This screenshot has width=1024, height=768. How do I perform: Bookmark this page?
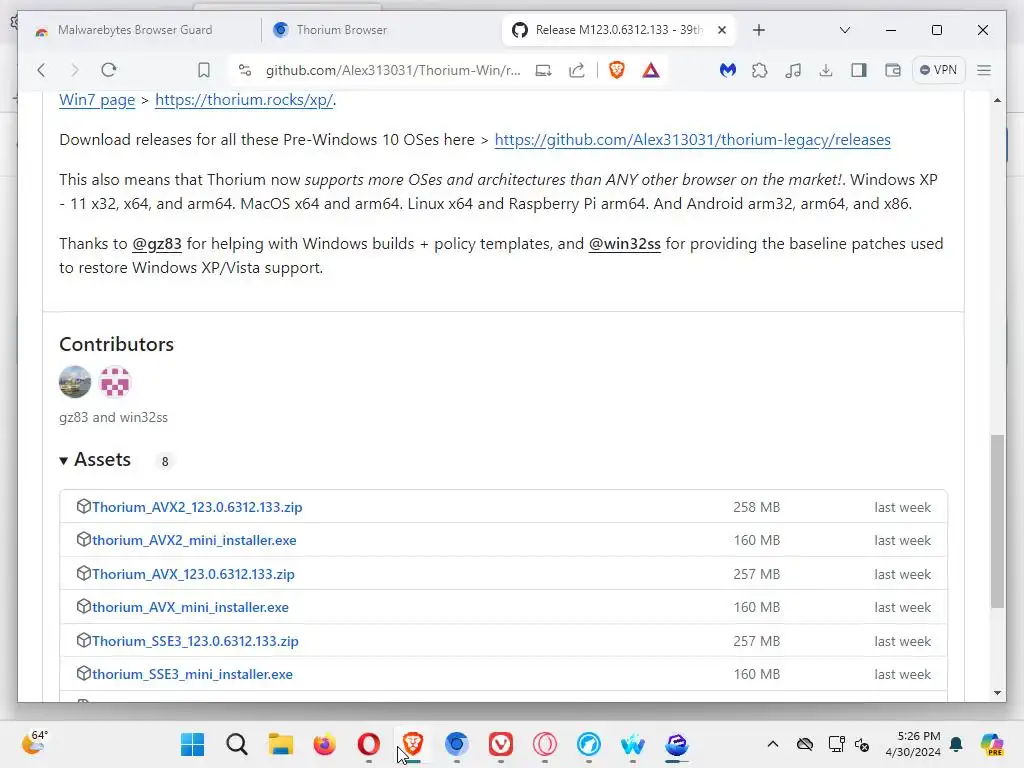(204, 70)
